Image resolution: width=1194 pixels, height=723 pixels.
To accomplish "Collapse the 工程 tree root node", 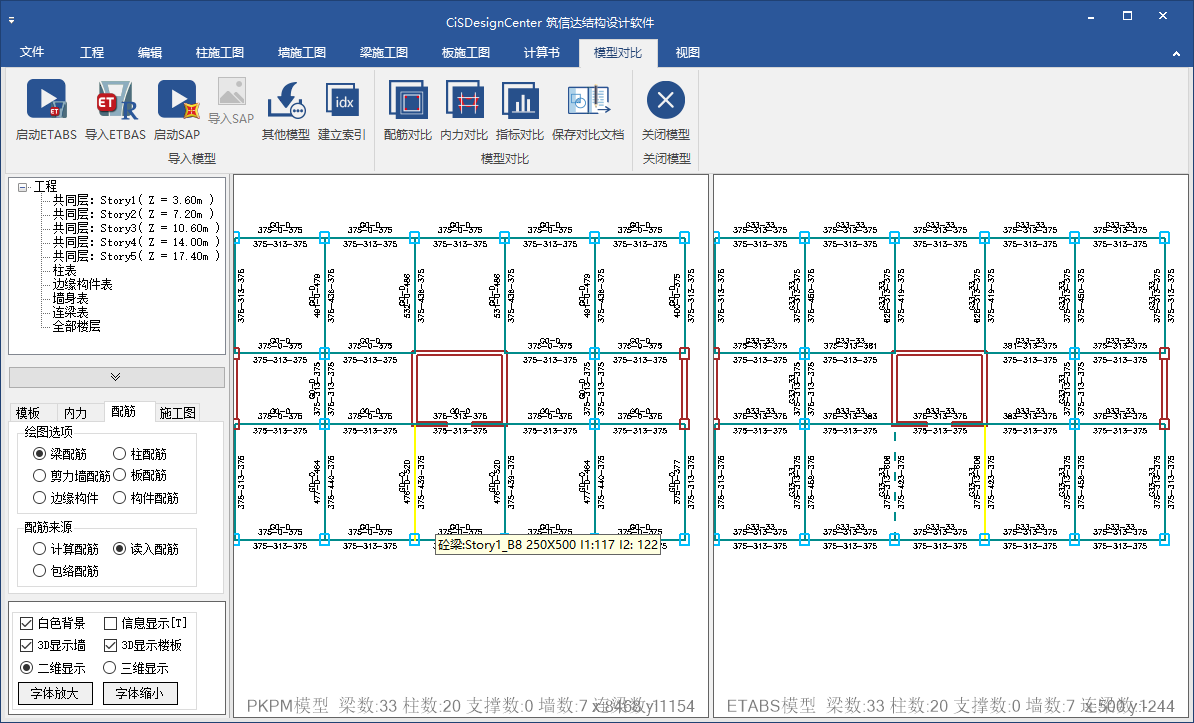I will (23, 187).
